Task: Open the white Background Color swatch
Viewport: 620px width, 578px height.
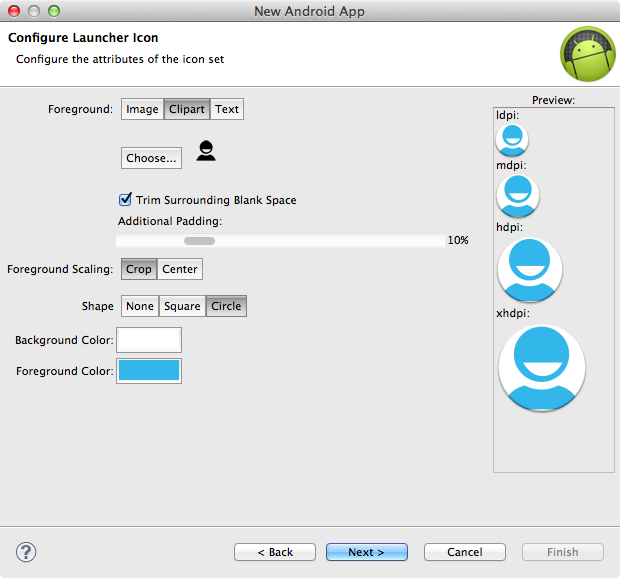Action: 149,340
